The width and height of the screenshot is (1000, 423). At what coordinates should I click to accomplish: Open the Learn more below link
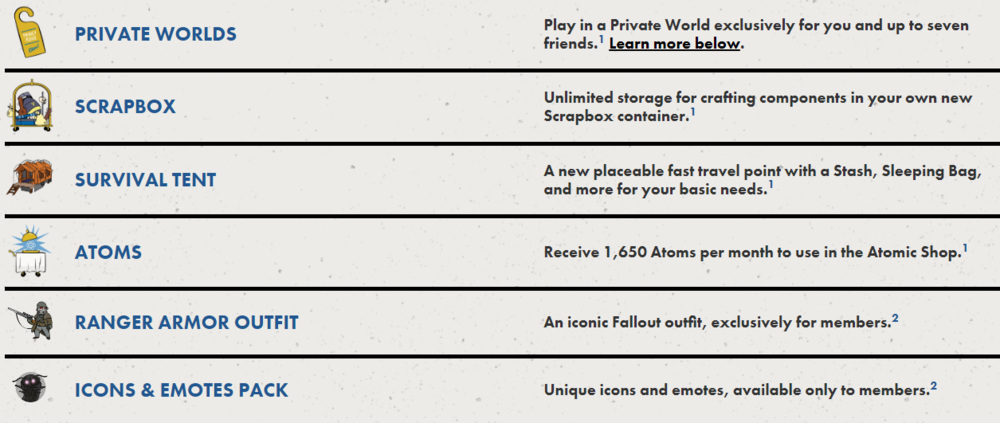(x=675, y=44)
